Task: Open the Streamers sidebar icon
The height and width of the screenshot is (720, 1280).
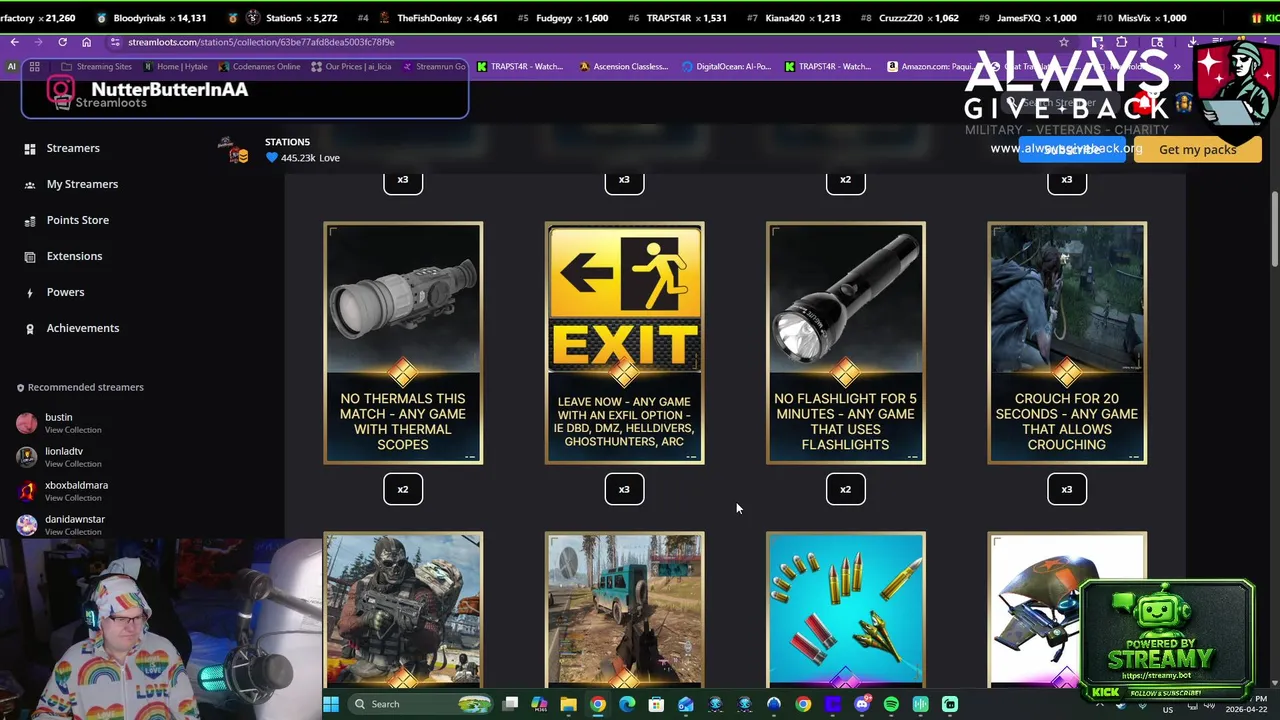Action: pos(30,148)
